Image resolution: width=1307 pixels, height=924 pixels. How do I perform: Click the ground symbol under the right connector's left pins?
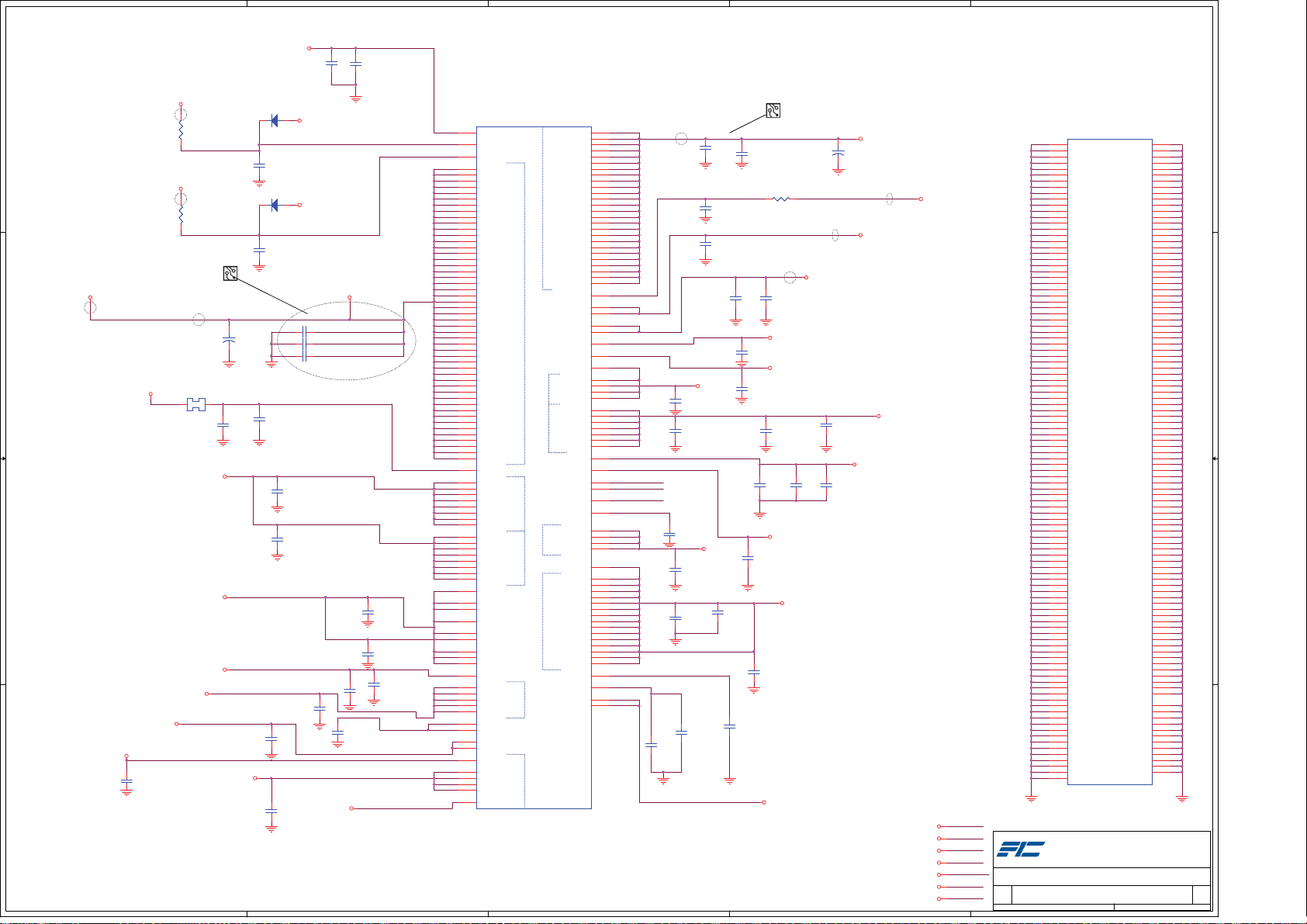(1031, 798)
